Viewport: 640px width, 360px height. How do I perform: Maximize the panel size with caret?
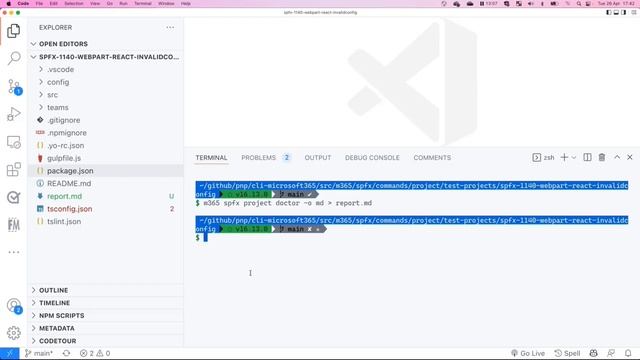617,157
